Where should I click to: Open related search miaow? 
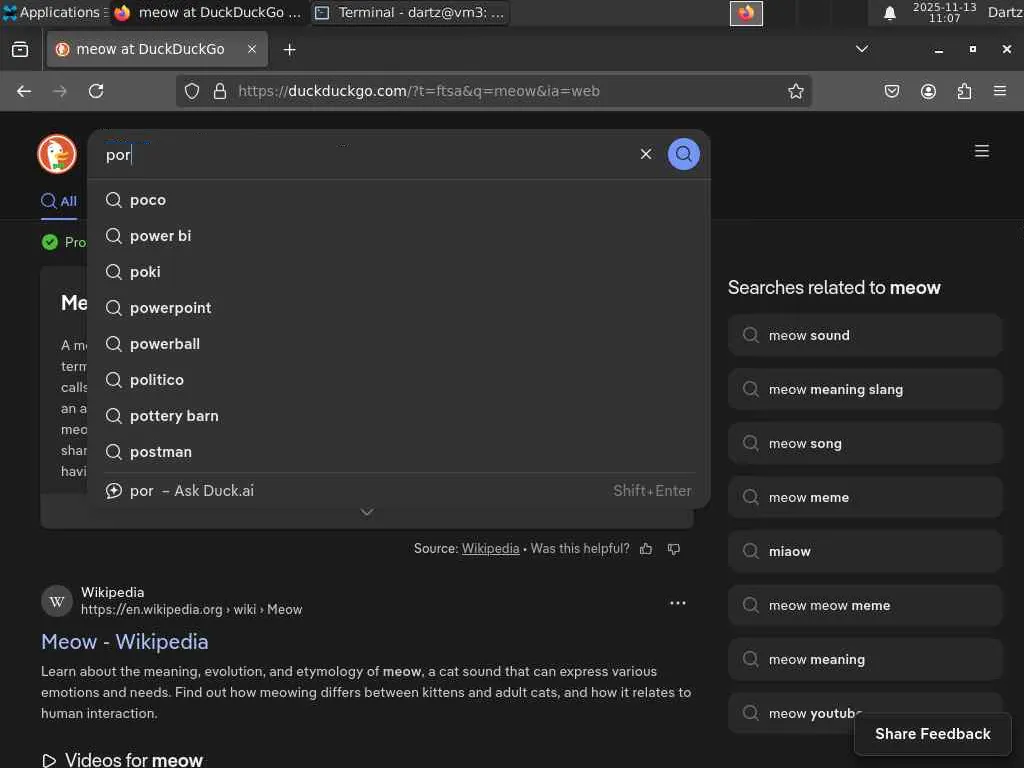click(x=865, y=551)
